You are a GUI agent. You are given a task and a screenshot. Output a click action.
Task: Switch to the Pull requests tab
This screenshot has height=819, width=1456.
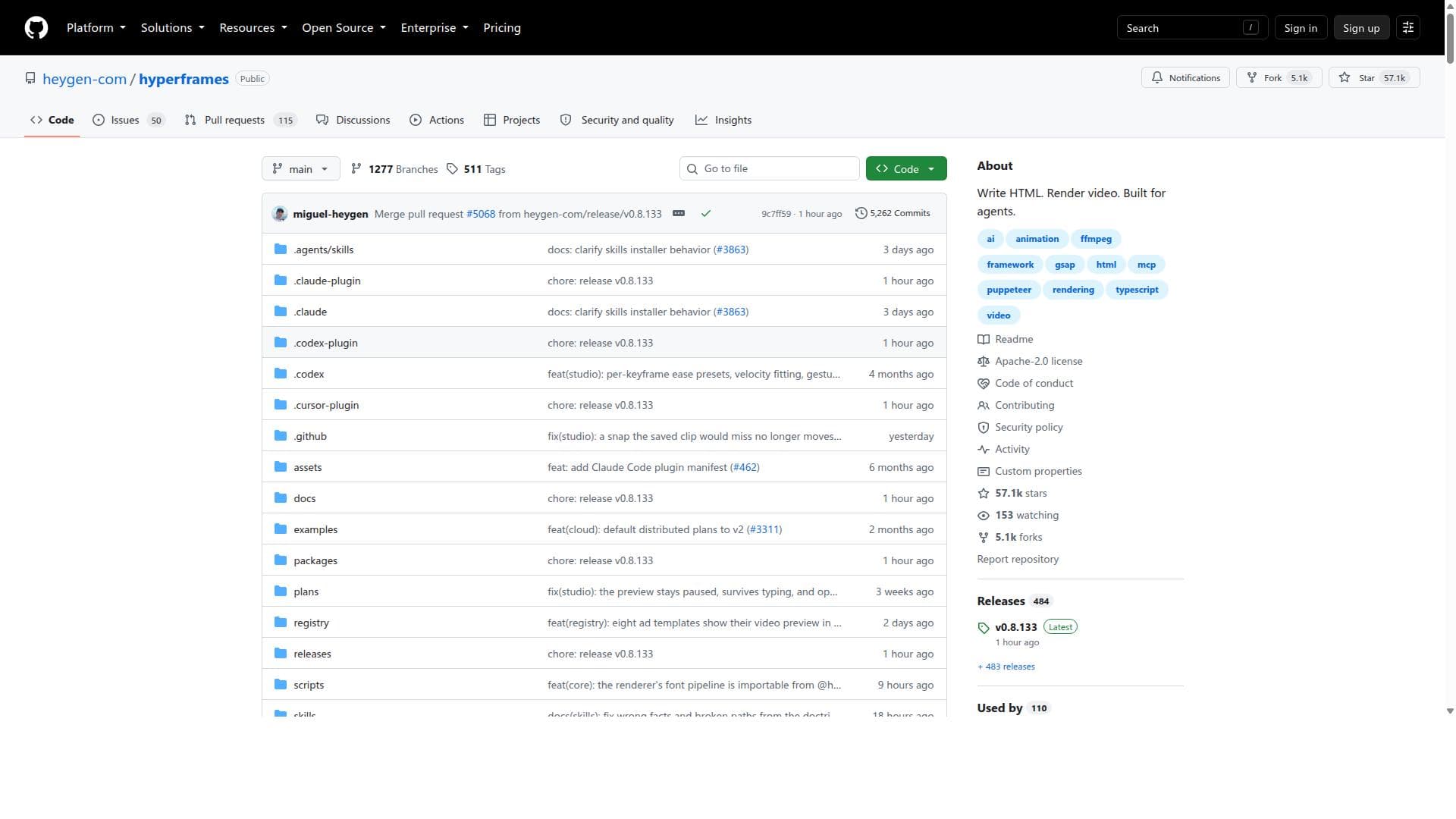point(240,120)
